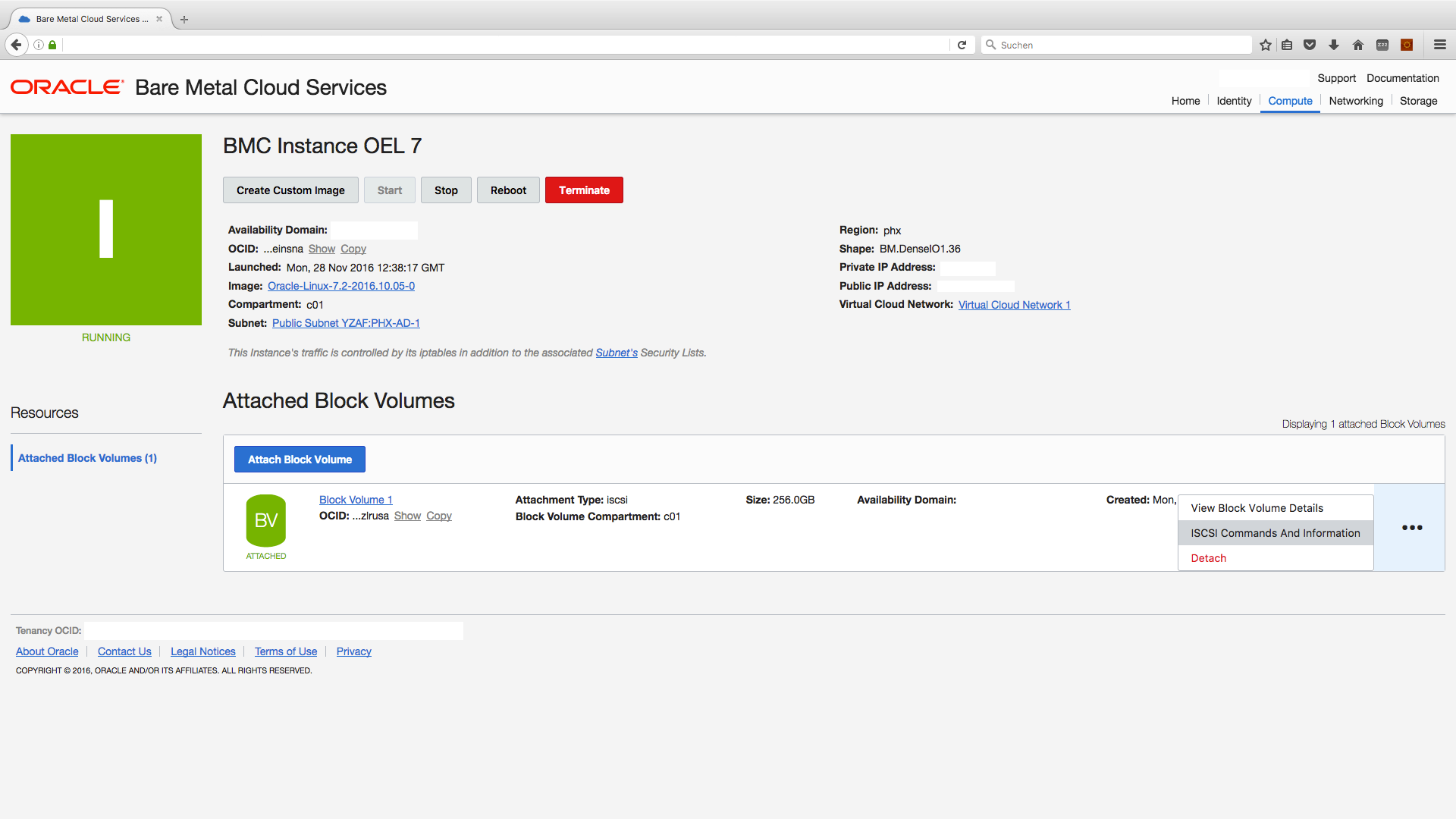Switch to the Networking tab
Screen dimensions: 1456x819
(1355, 101)
